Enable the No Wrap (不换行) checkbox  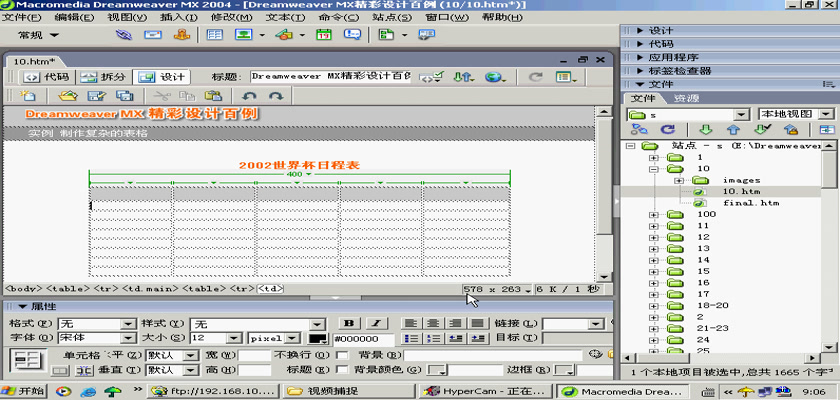point(342,355)
